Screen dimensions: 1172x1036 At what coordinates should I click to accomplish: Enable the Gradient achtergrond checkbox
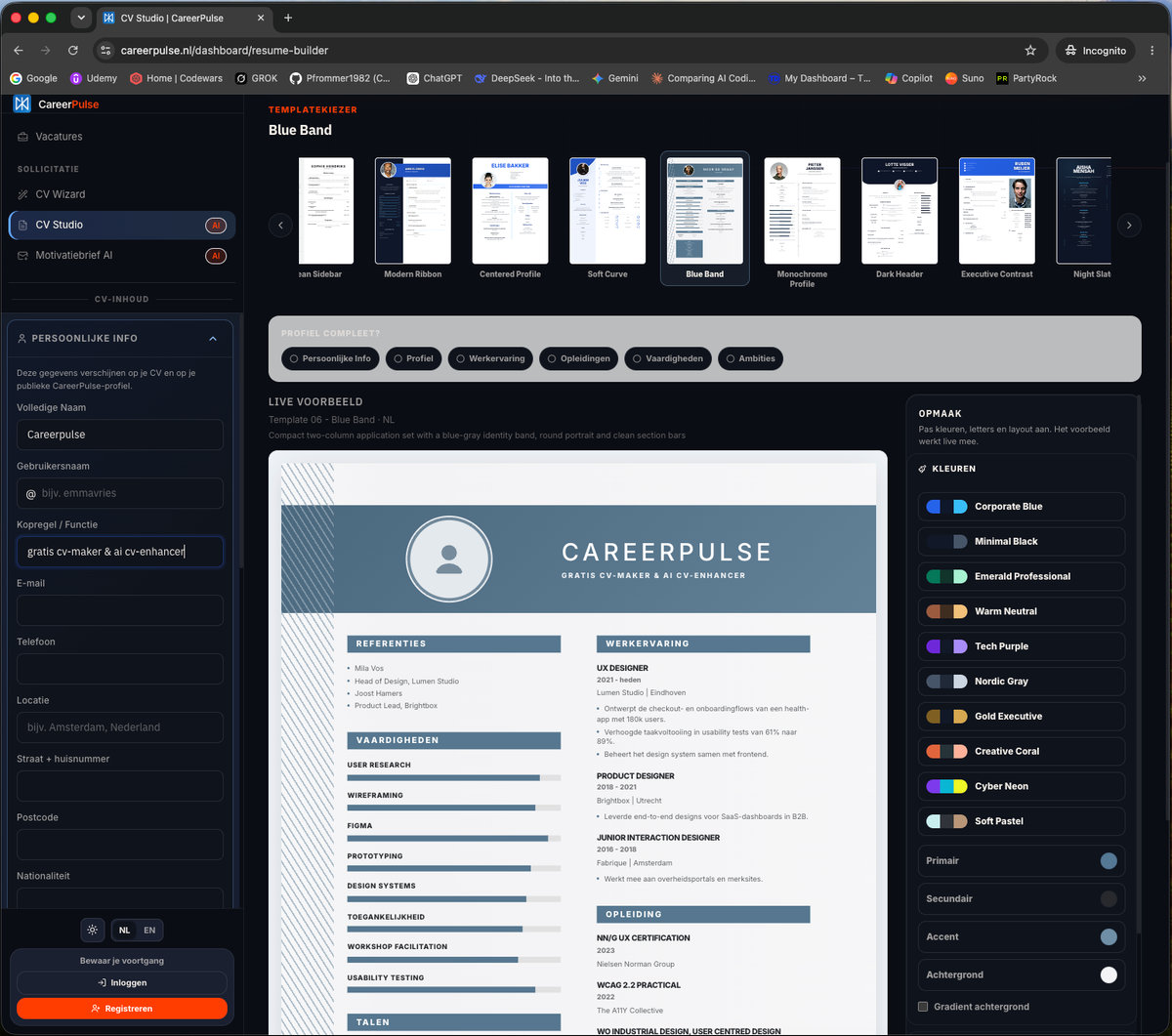(923, 1007)
